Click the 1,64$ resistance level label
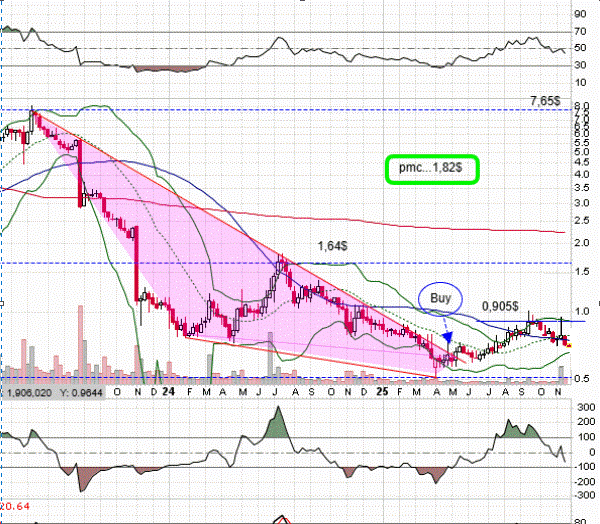The image size is (600, 524). click(334, 245)
